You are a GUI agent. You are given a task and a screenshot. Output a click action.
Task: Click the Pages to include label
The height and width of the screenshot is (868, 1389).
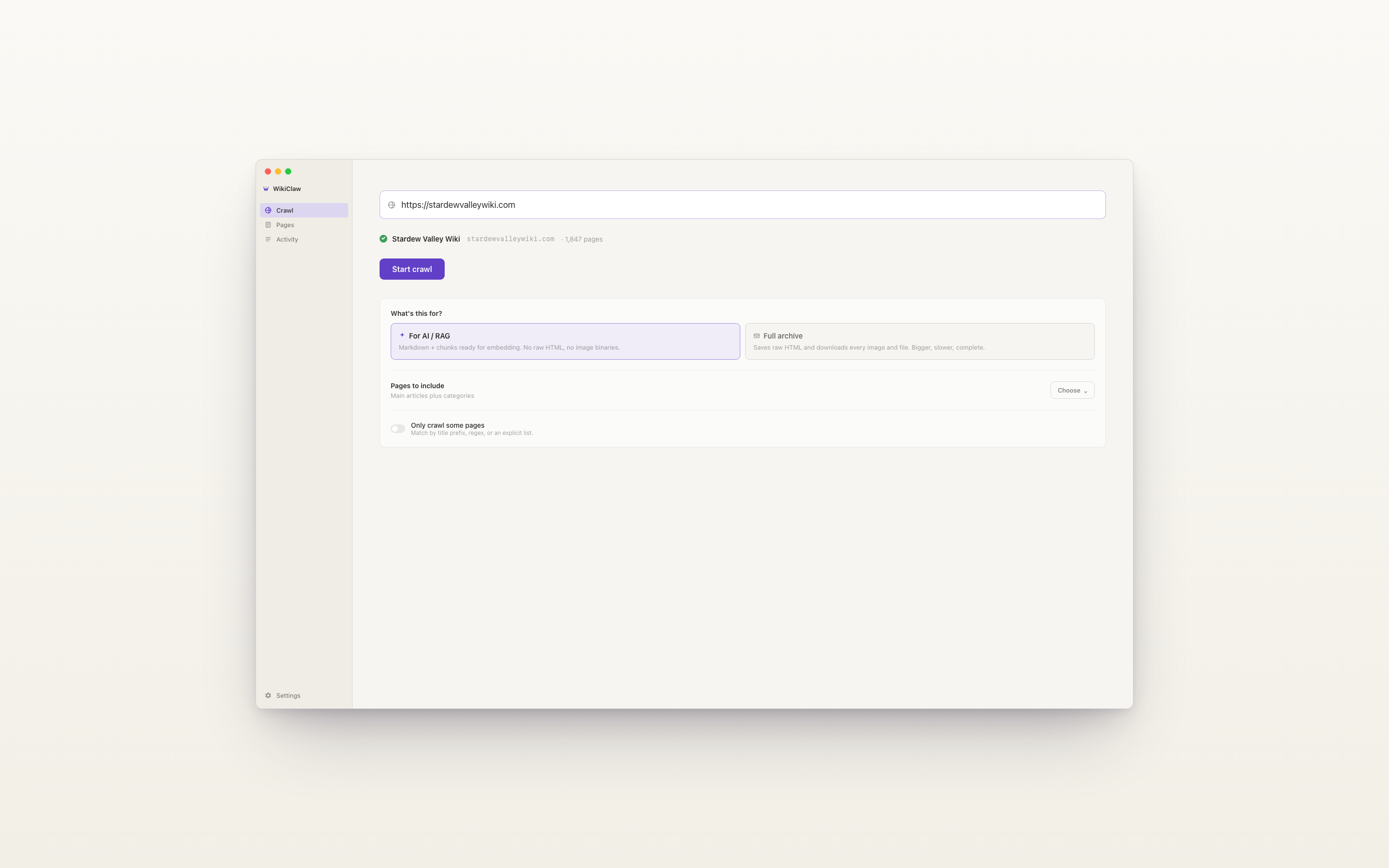417,386
